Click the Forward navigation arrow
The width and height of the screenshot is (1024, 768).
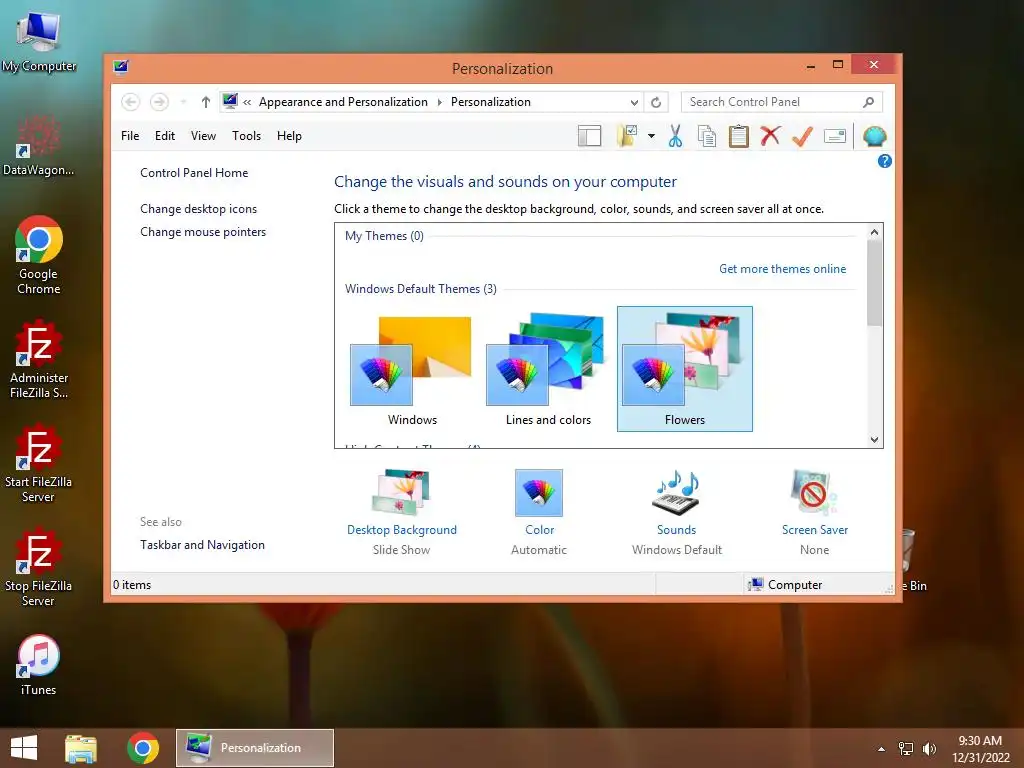[x=159, y=102]
